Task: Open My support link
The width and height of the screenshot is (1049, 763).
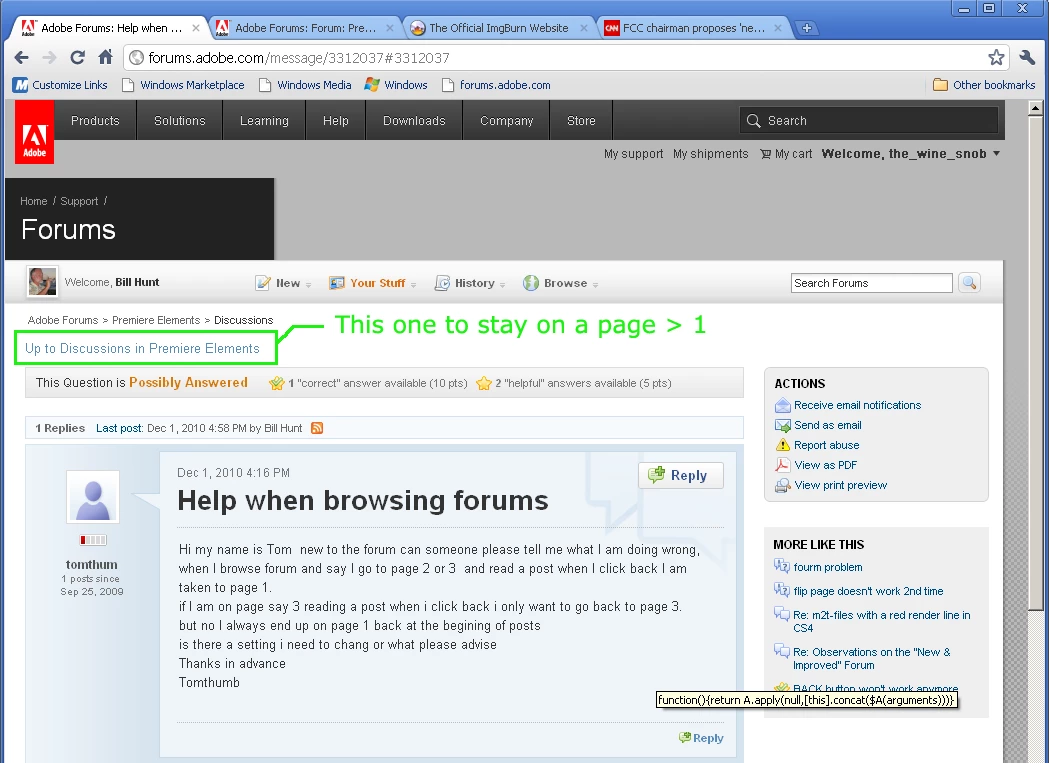Action: pyautogui.click(x=634, y=154)
